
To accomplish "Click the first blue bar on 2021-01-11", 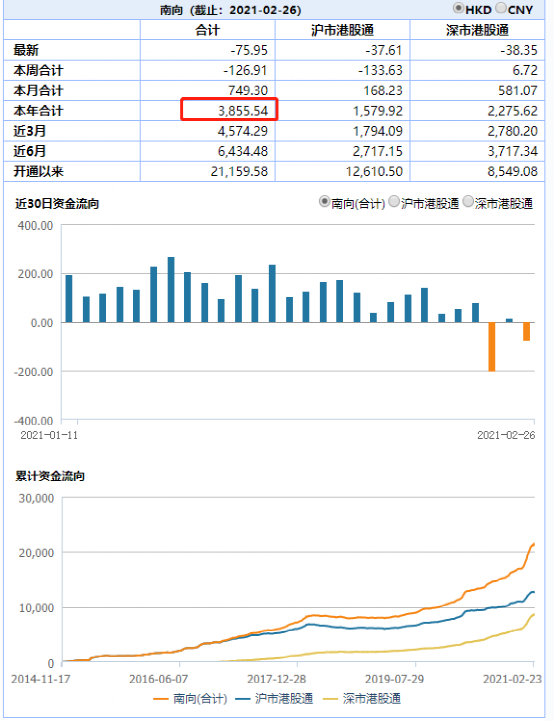I will click(x=69, y=298).
